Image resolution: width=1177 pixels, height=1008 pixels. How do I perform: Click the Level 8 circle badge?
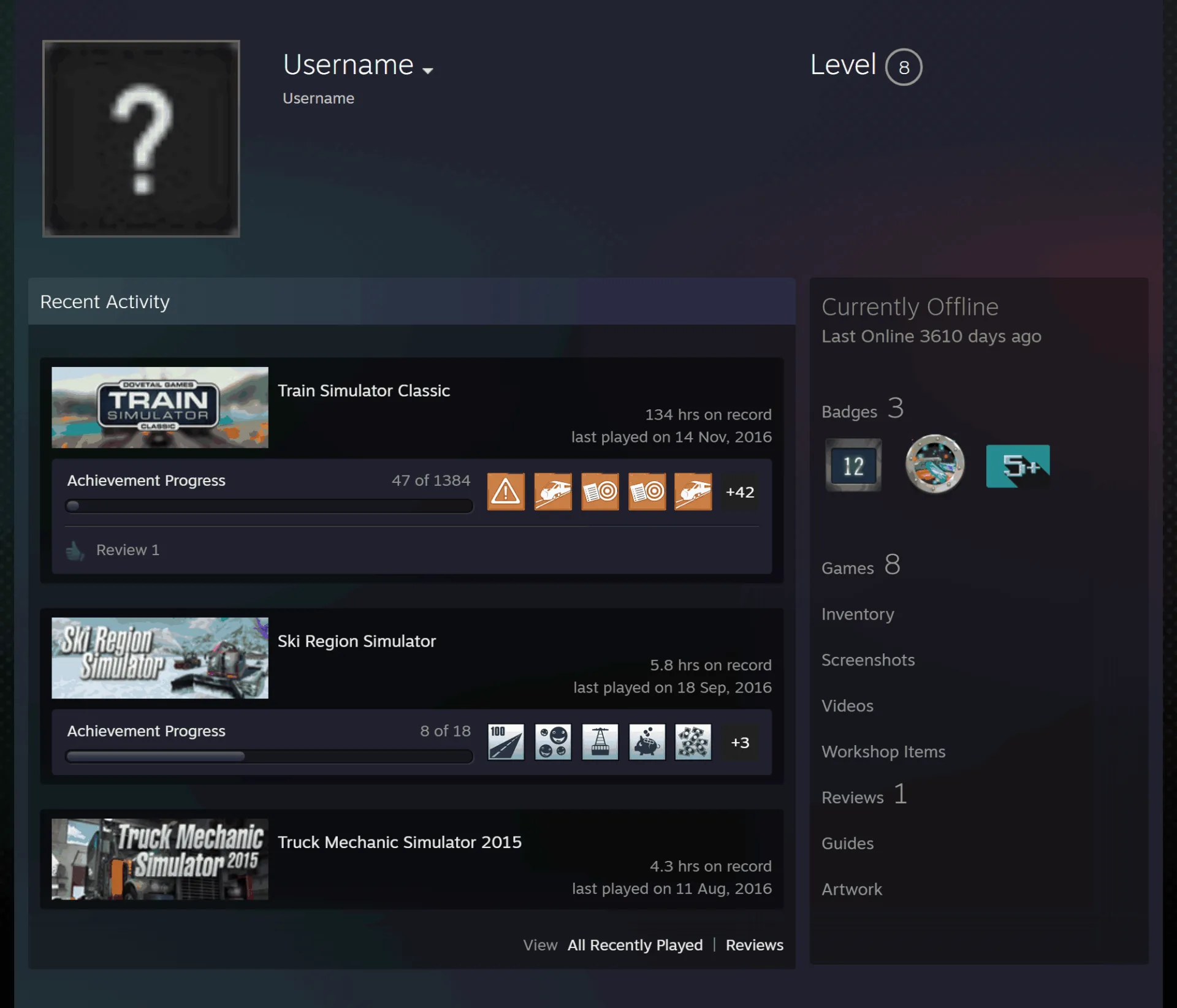click(904, 67)
